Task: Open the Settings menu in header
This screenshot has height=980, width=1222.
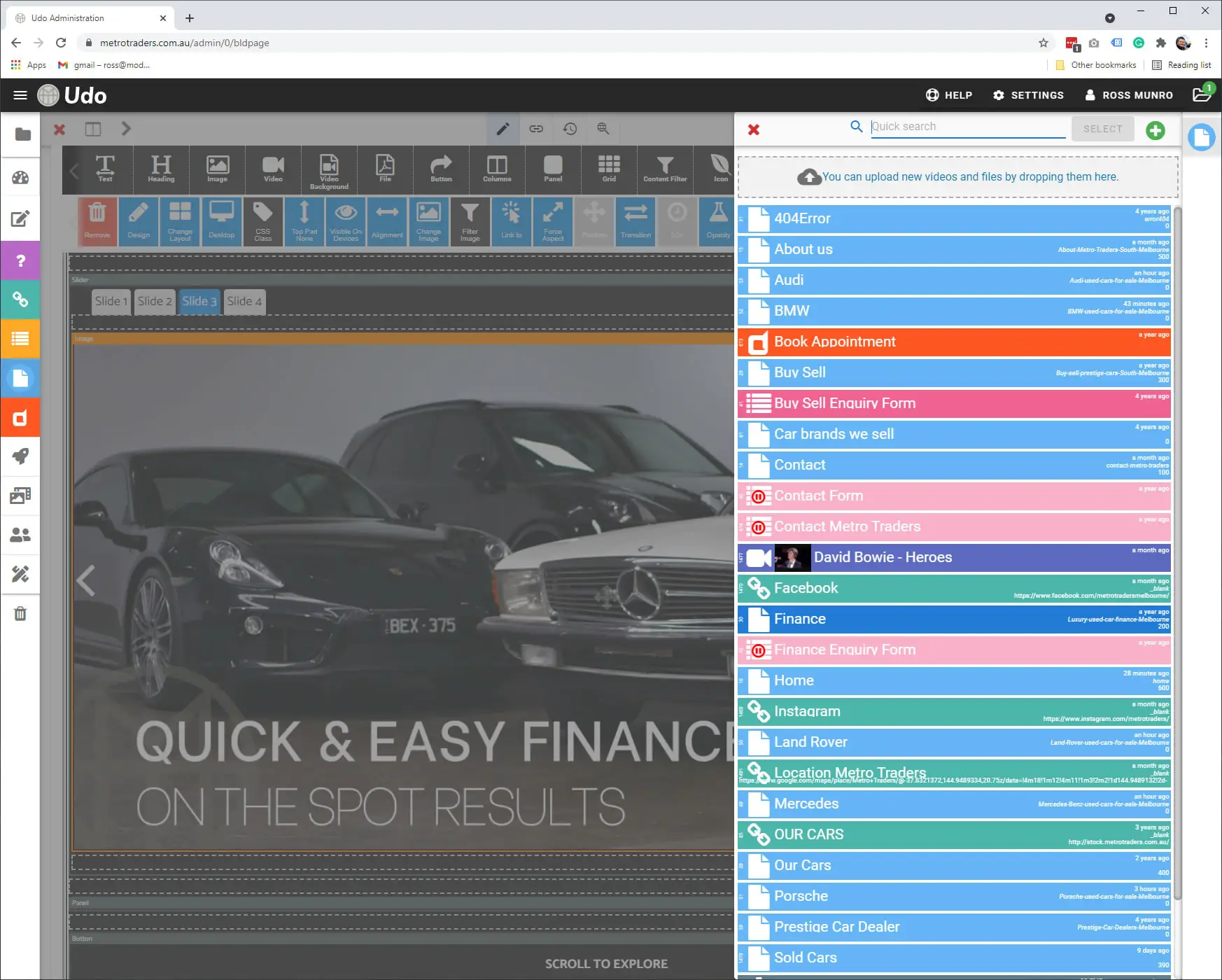Action: coord(1028,95)
